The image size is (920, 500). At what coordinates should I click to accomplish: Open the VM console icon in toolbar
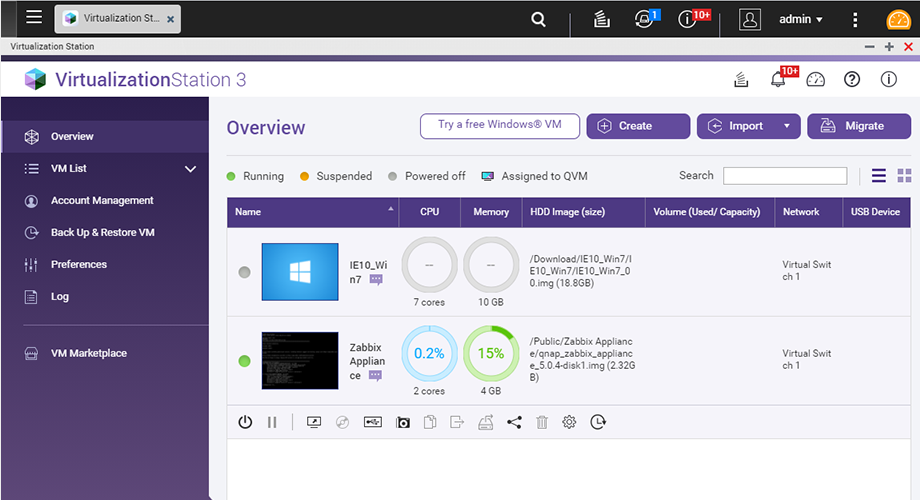tap(314, 422)
